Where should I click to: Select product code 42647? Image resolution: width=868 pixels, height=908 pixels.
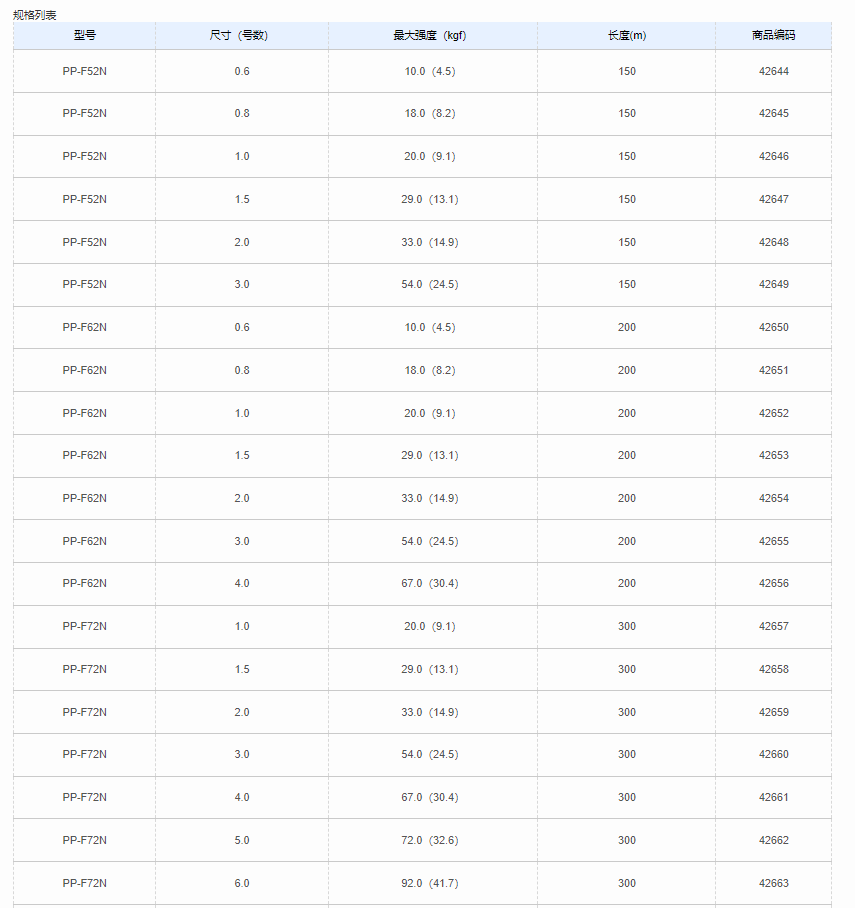pos(774,199)
